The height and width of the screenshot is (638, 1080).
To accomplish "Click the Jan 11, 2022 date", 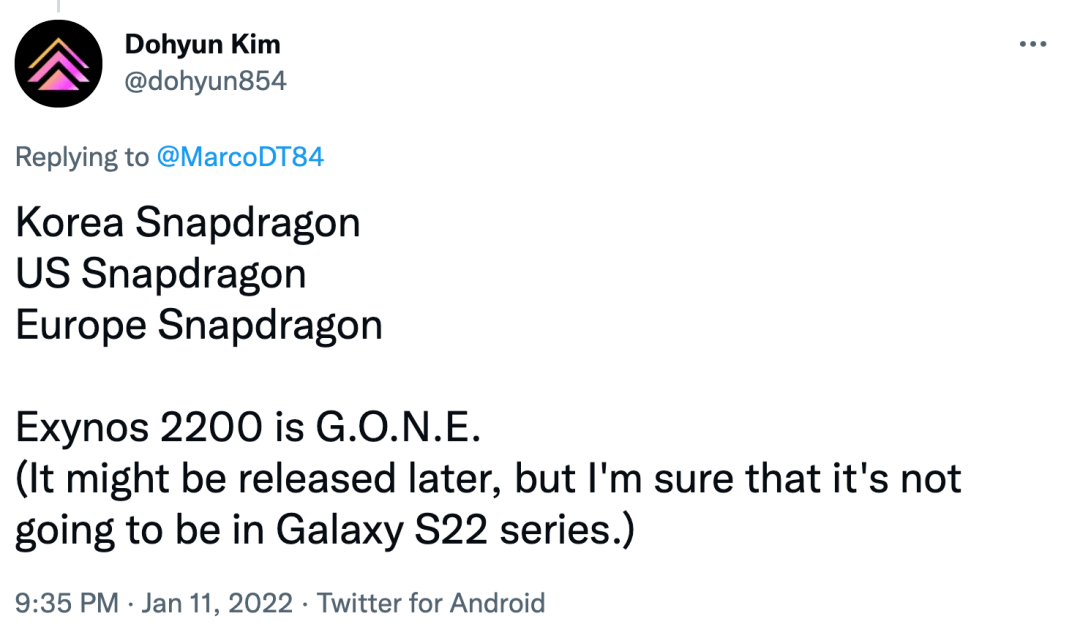I will [x=217, y=603].
